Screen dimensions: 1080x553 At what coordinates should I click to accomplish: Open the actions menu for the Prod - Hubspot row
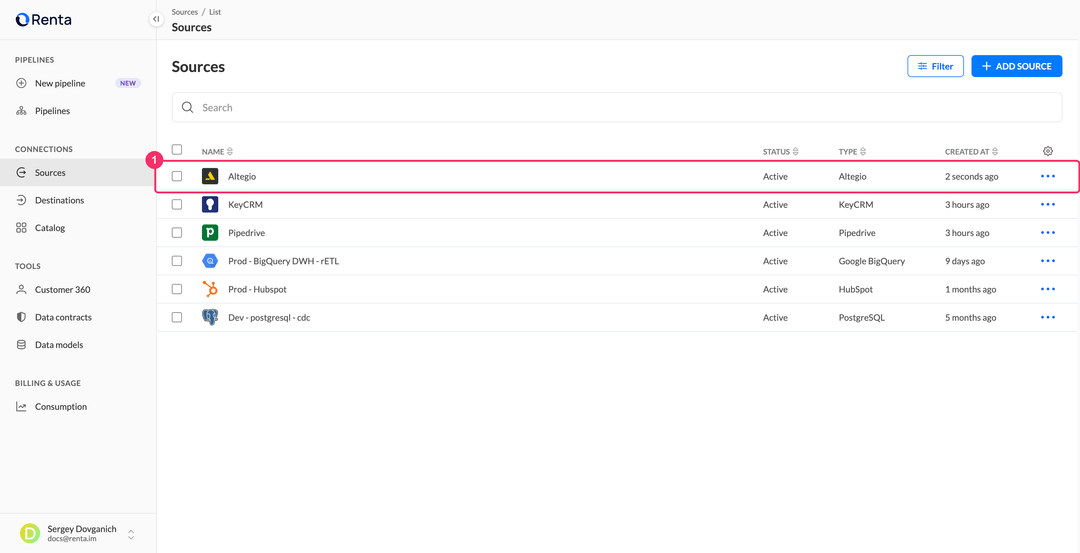click(x=1048, y=289)
